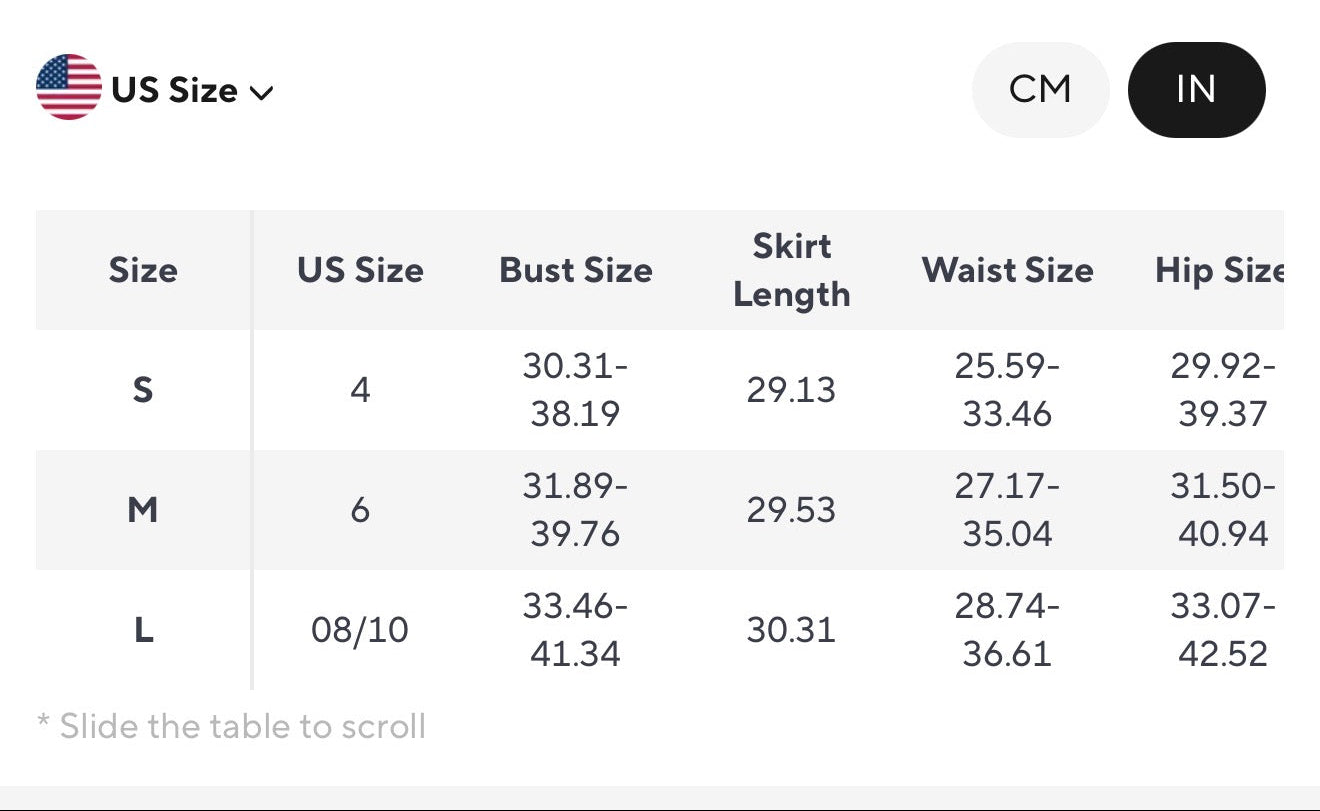The image size is (1320, 811).
Task: Click the Size column header
Action: 142,270
